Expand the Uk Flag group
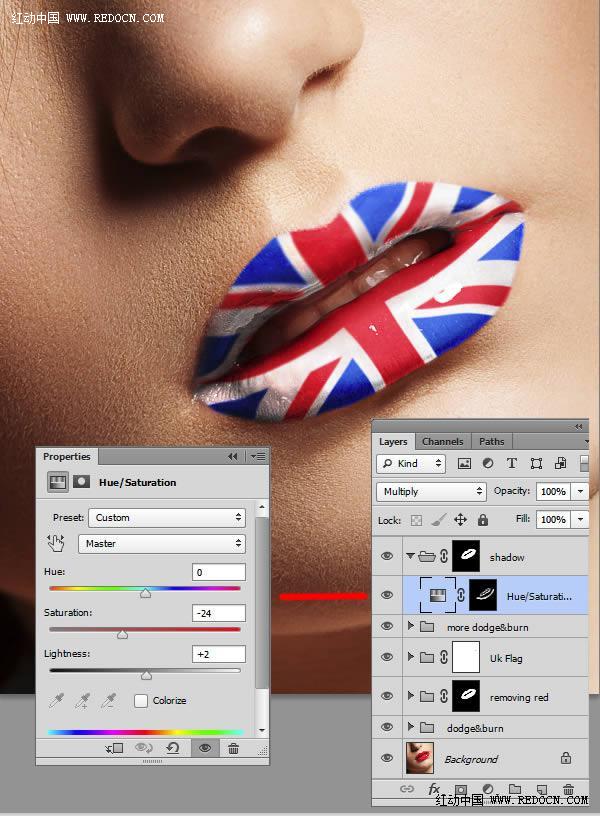The width and height of the screenshot is (600, 816). [411, 657]
